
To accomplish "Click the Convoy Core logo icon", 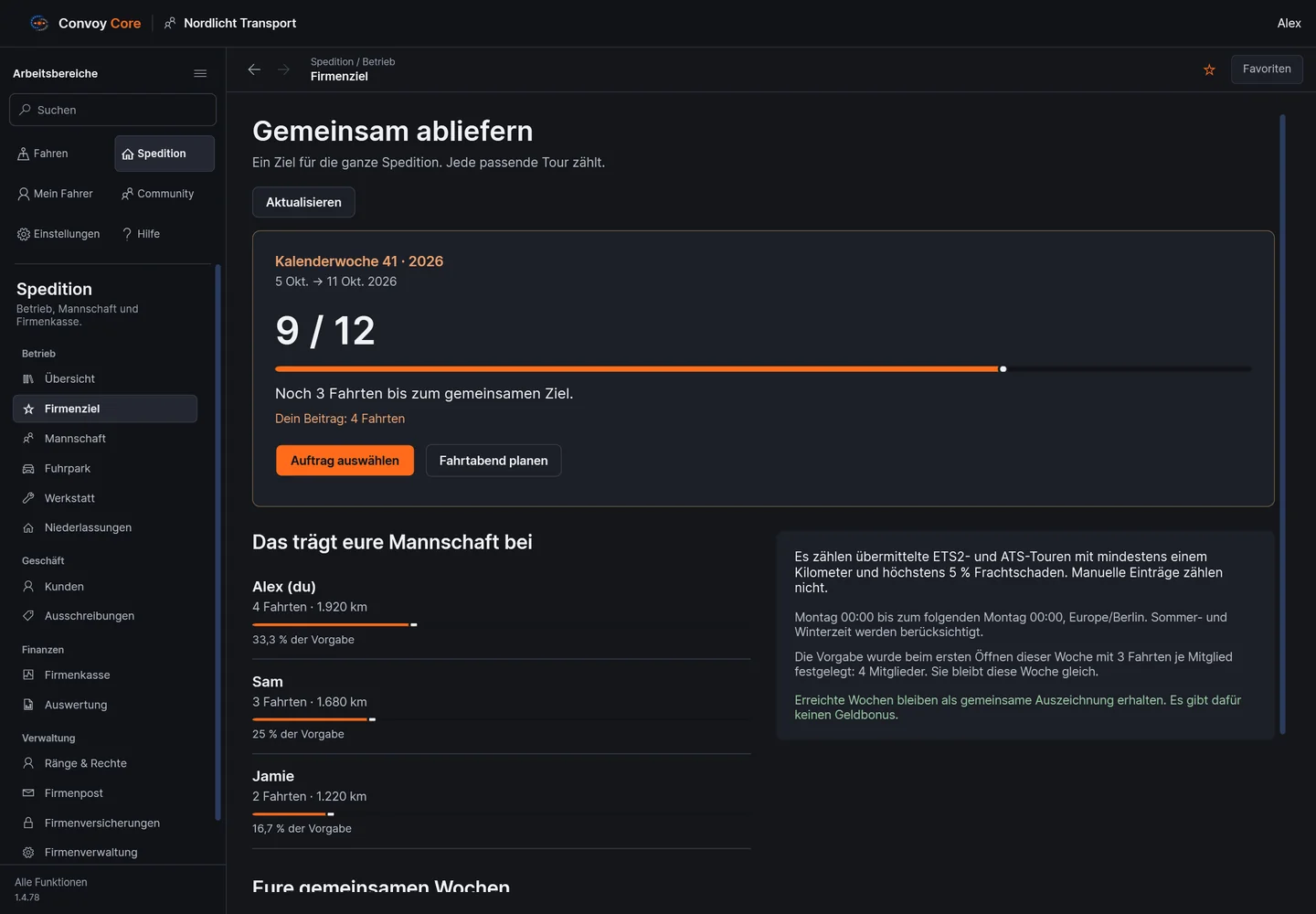I will tap(39, 23).
